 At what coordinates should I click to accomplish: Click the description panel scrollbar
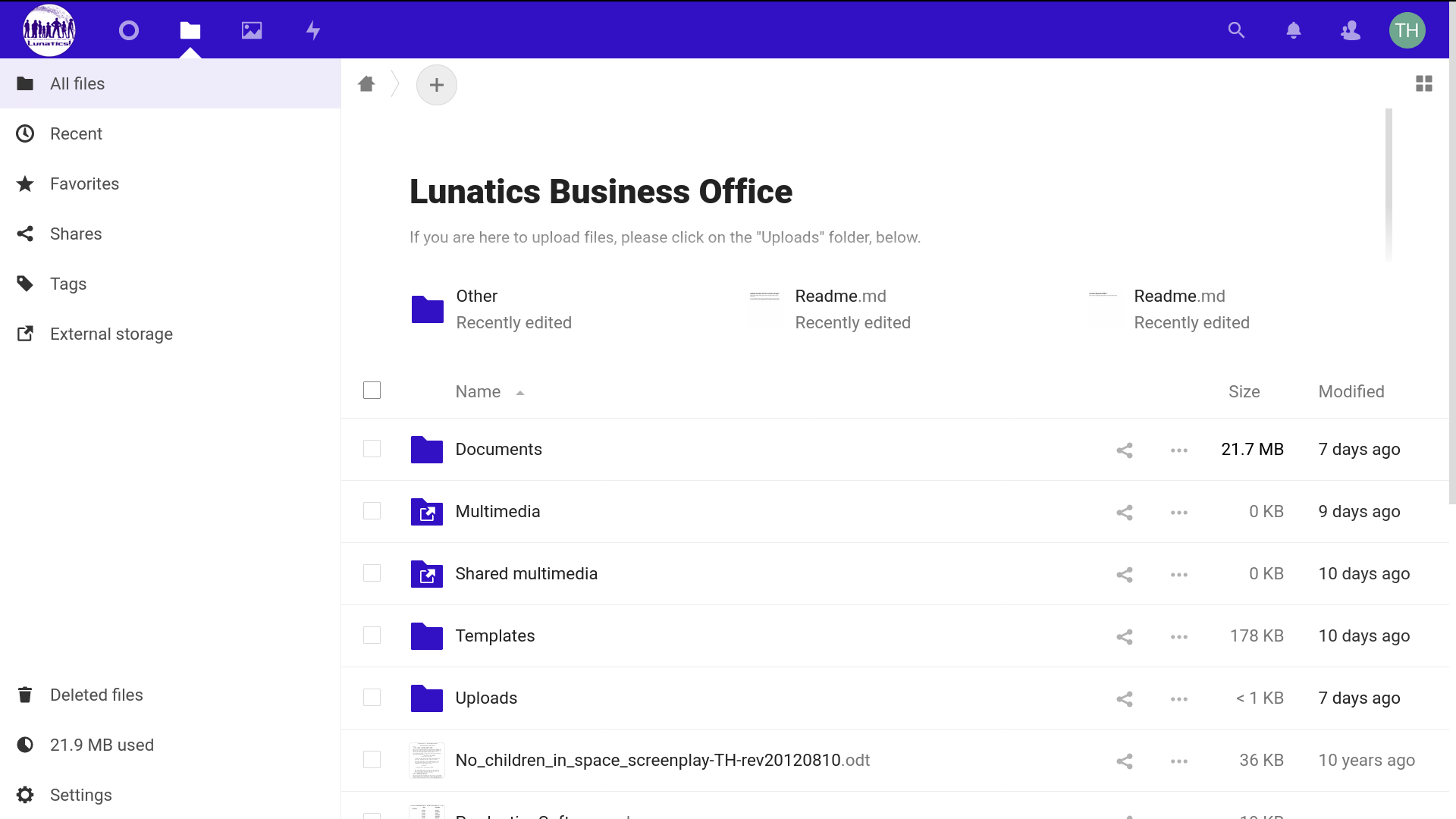pyautogui.click(x=1389, y=182)
